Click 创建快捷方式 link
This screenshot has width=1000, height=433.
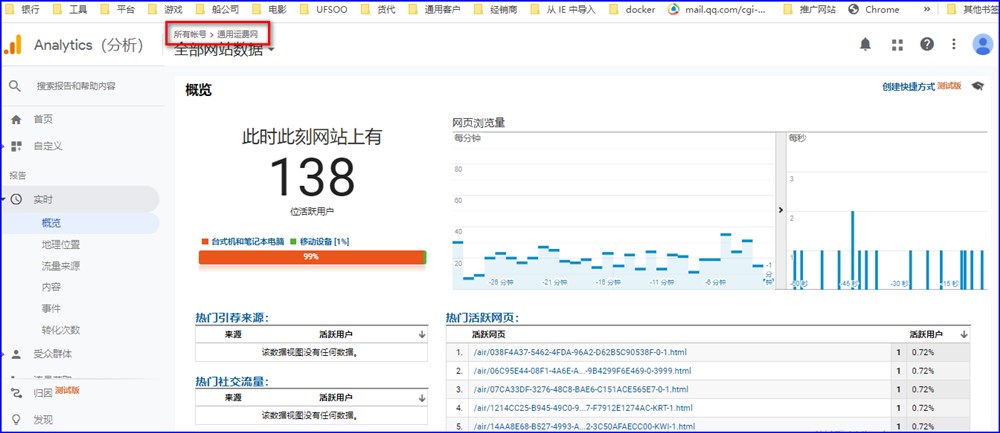[908, 87]
